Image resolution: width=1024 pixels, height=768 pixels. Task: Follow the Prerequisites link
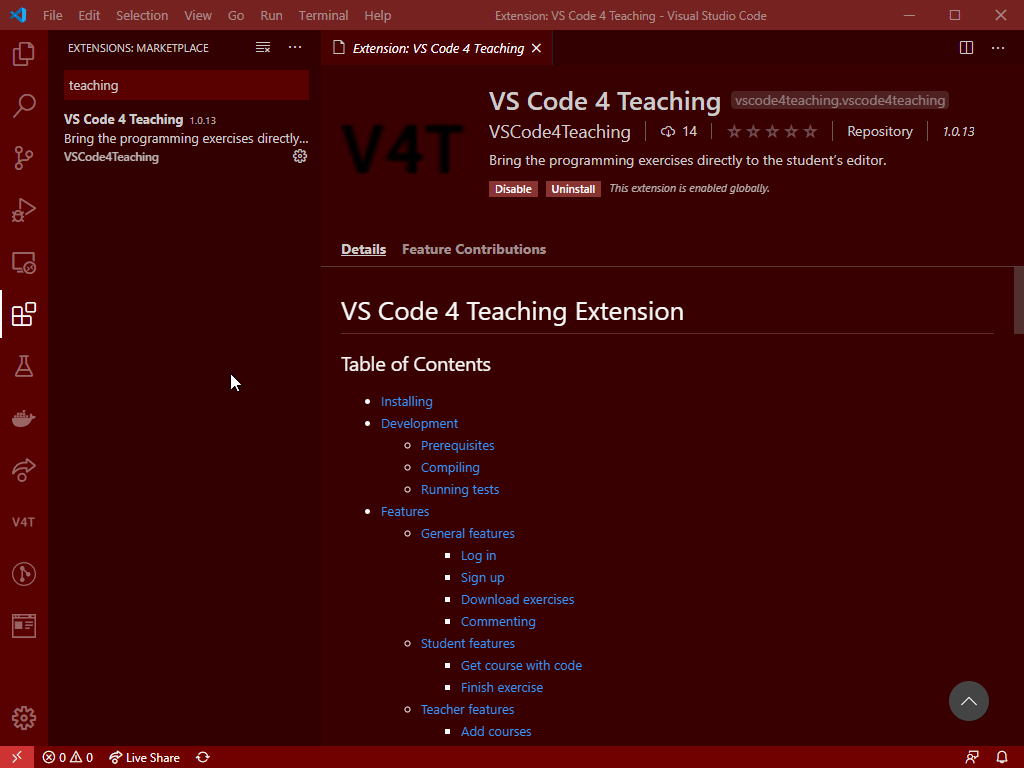point(457,445)
